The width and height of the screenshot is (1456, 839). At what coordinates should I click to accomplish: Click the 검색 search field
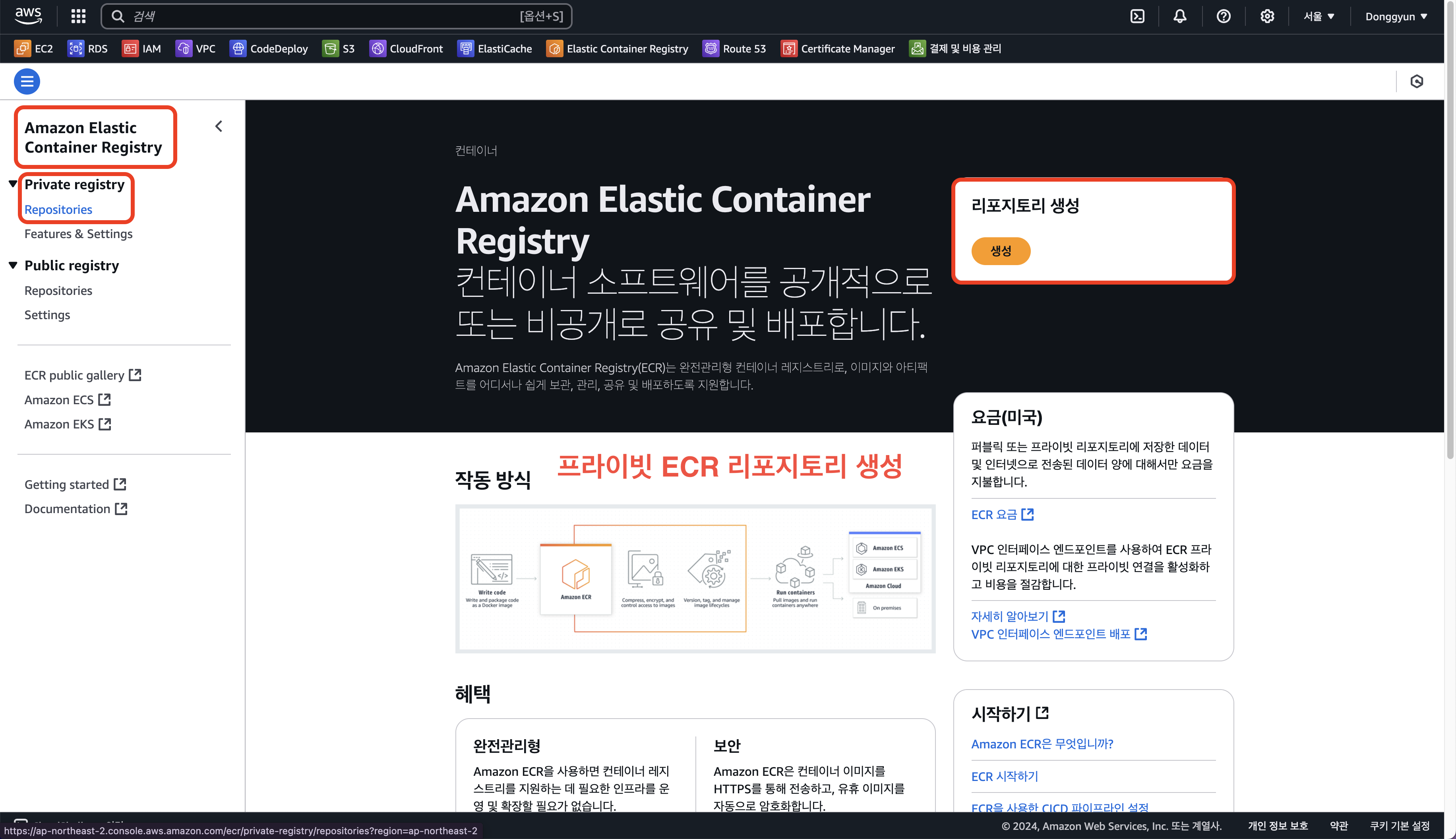[323, 16]
